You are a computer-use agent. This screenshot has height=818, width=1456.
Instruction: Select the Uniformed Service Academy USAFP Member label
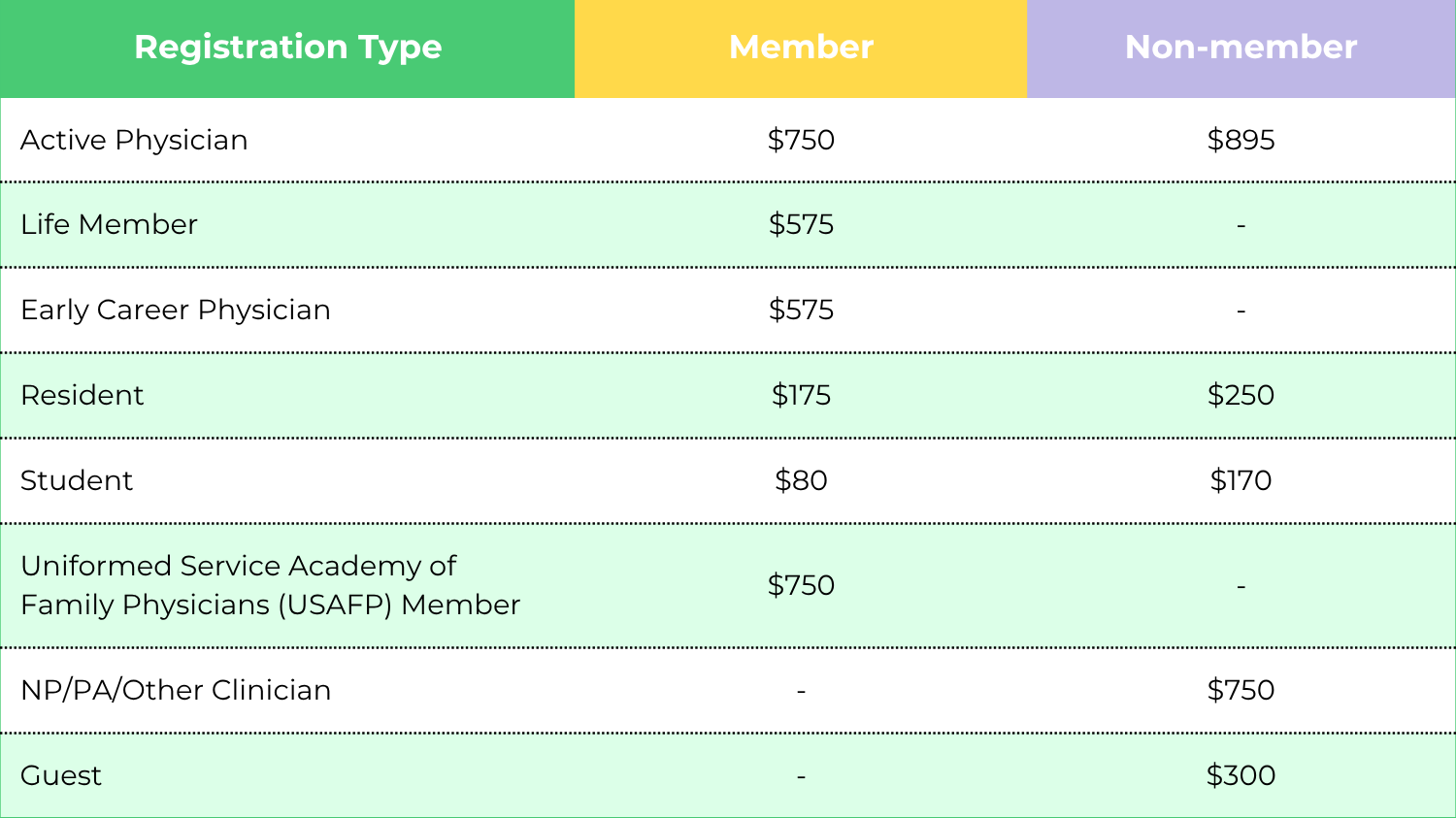[x=270, y=585]
